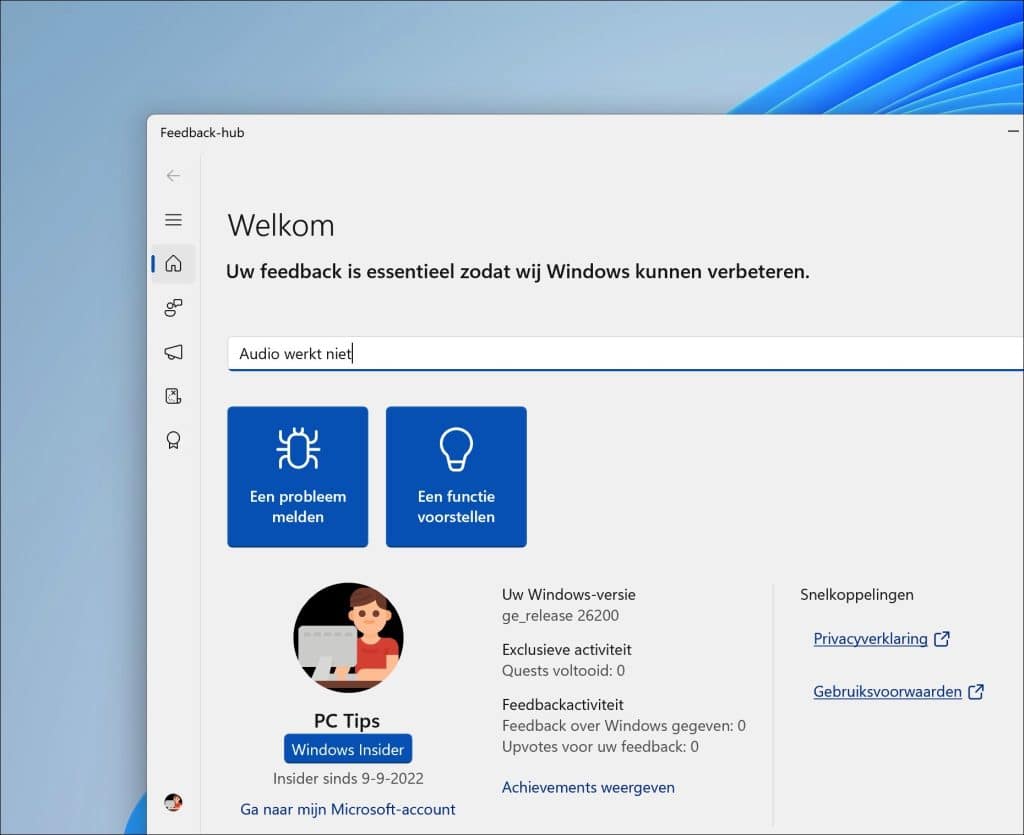The height and width of the screenshot is (835, 1024).
Task: Open Announcements using the megaphone icon
Action: [173, 352]
